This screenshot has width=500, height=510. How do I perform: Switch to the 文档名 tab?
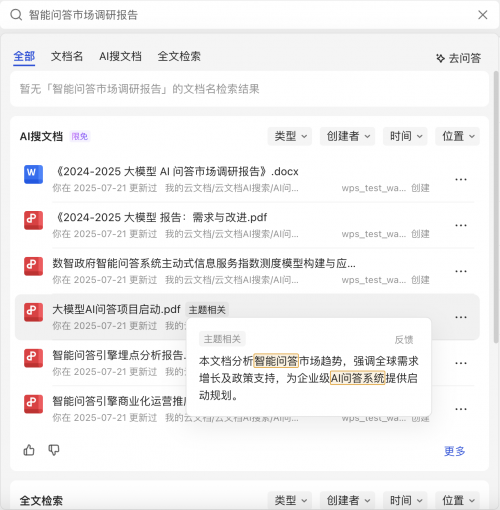click(x=67, y=56)
